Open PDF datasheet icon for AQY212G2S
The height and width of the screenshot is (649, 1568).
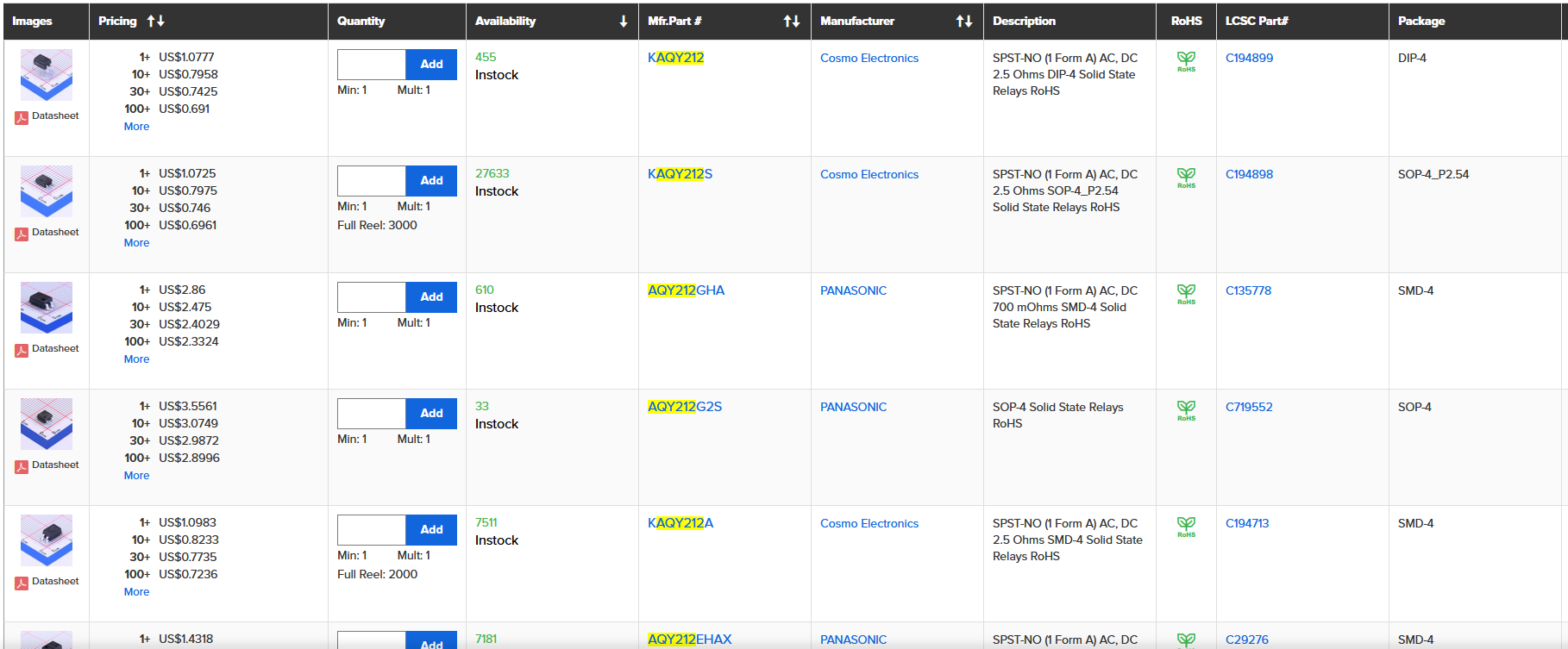[x=22, y=466]
